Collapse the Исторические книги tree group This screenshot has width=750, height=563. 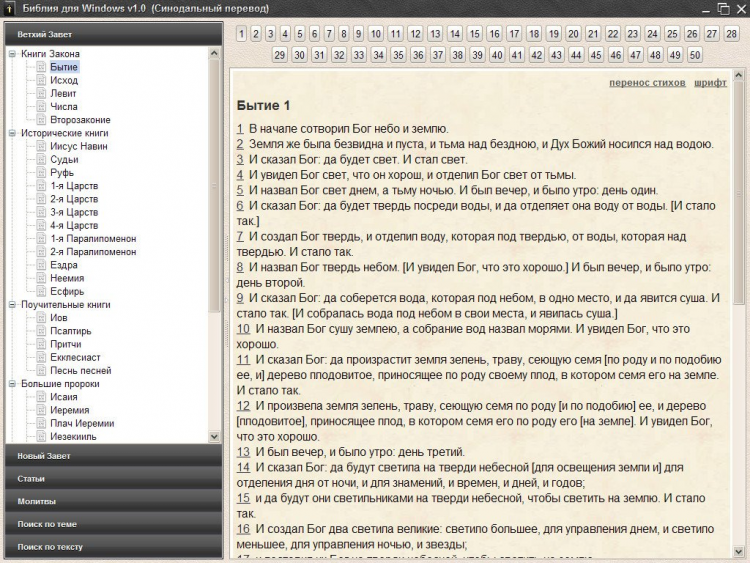(12, 133)
